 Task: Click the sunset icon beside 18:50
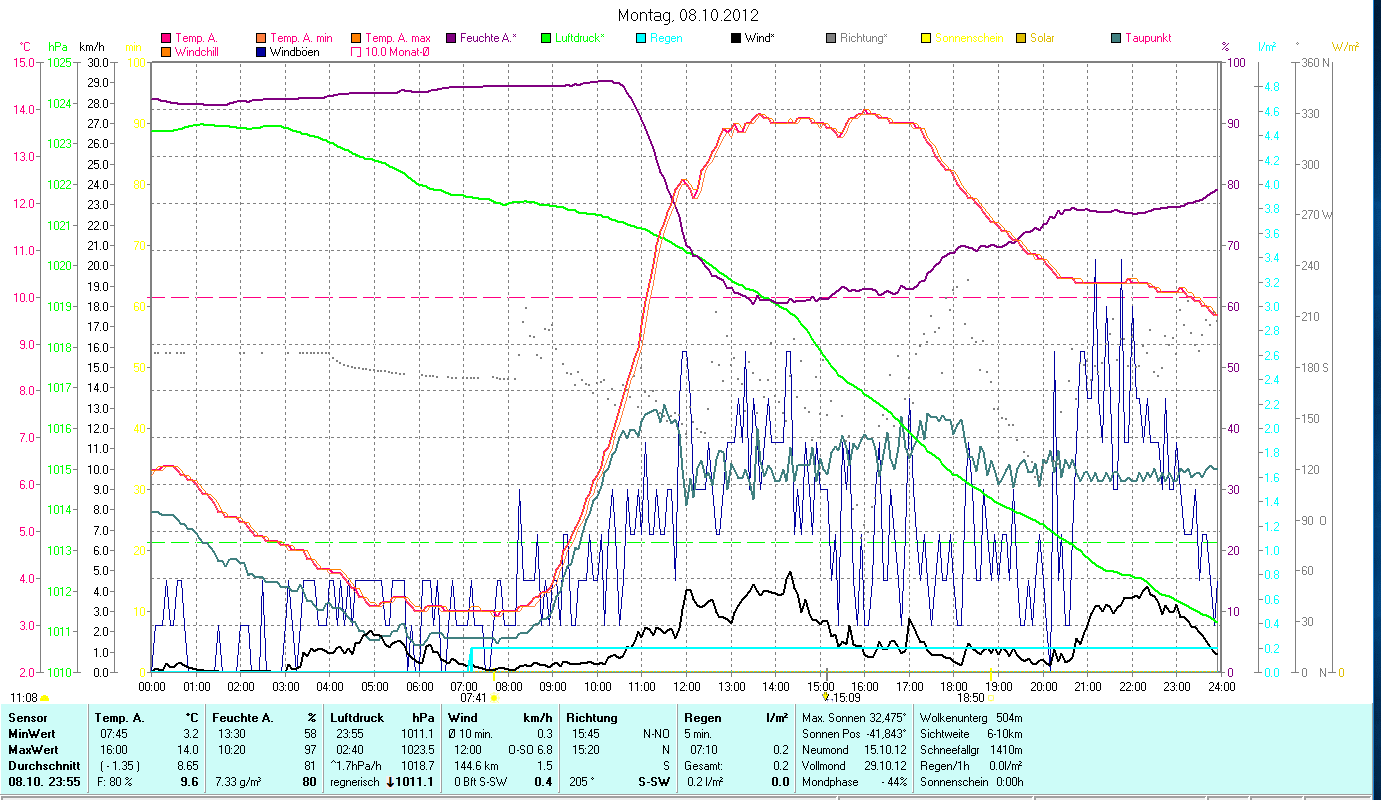pos(990,698)
